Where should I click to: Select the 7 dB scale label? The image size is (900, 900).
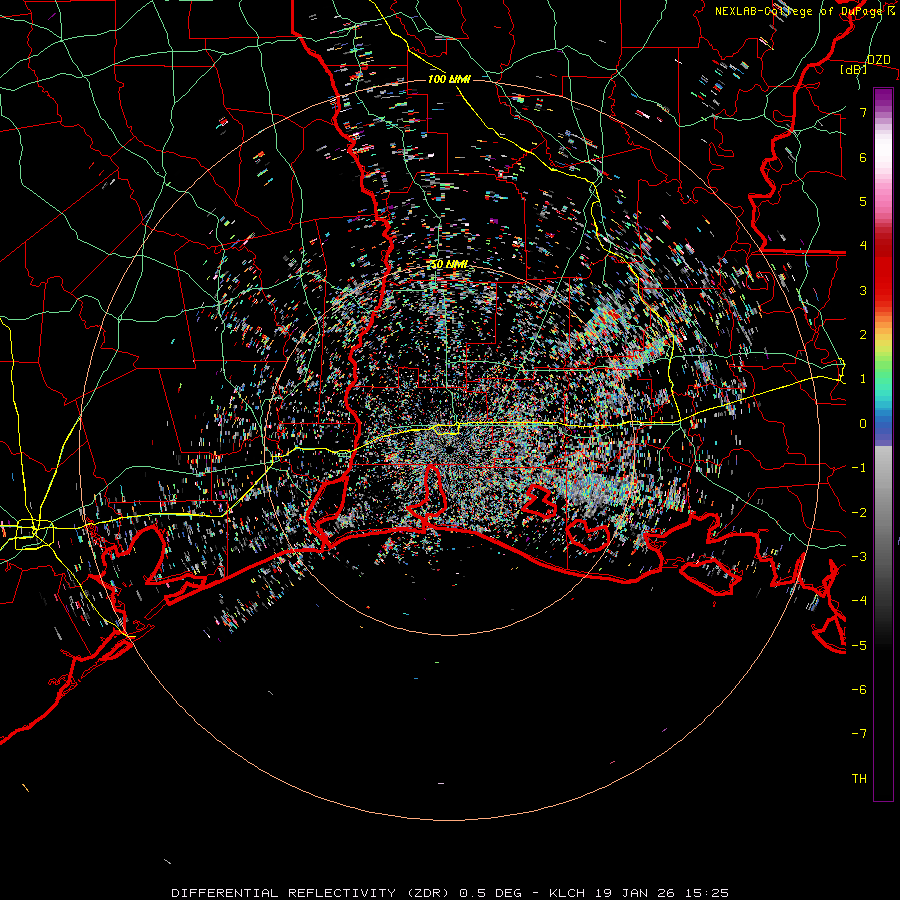coord(863,112)
